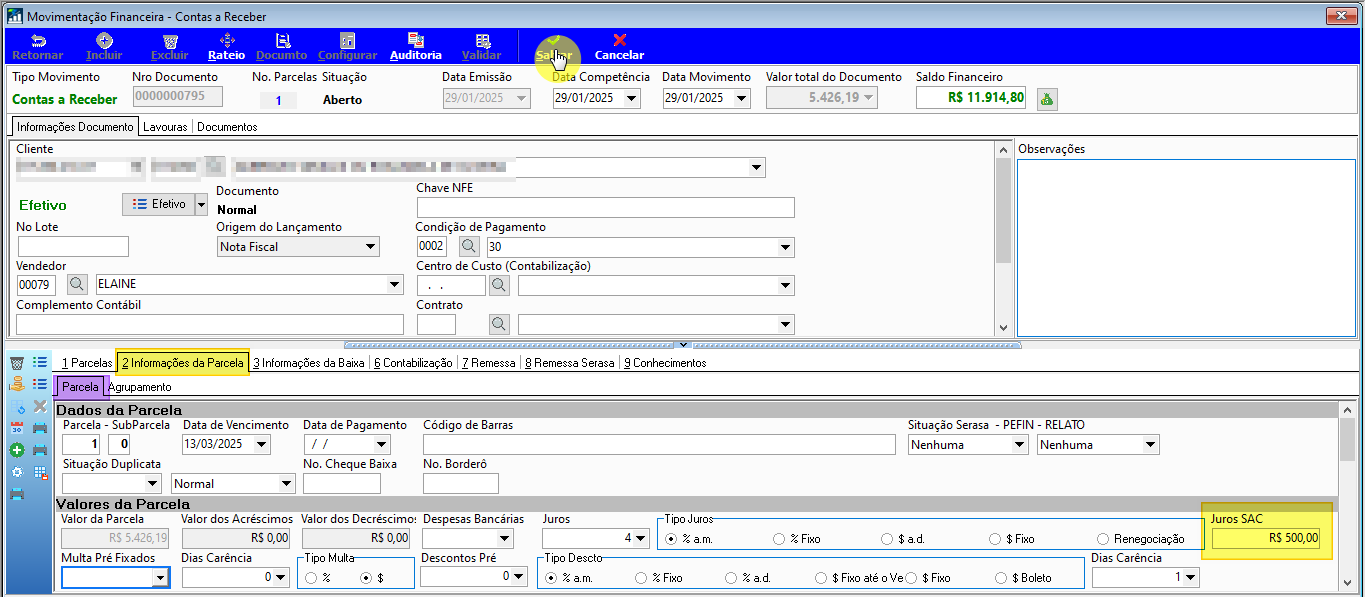Click the coins in hand sidebar icon
The width and height of the screenshot is (1366, 597).
pyautogui.click(x=16, y=384)
